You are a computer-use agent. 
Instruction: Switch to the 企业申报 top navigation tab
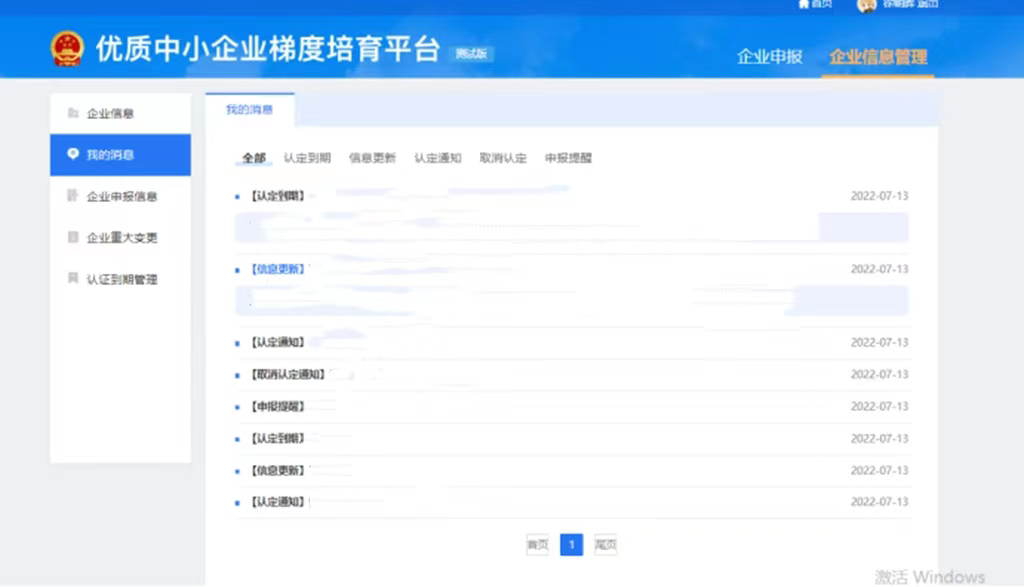pyautogui.click(x=769, y=57)
